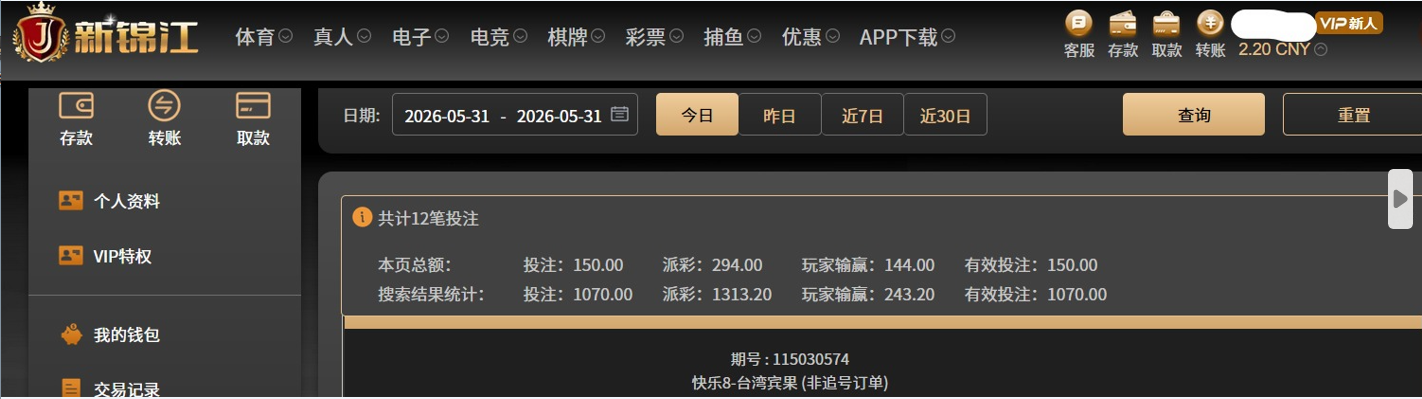Open 我的钱包 in the sidebar
The width and height of the screenshot is (1422, 399).
(x=126, y=335)
